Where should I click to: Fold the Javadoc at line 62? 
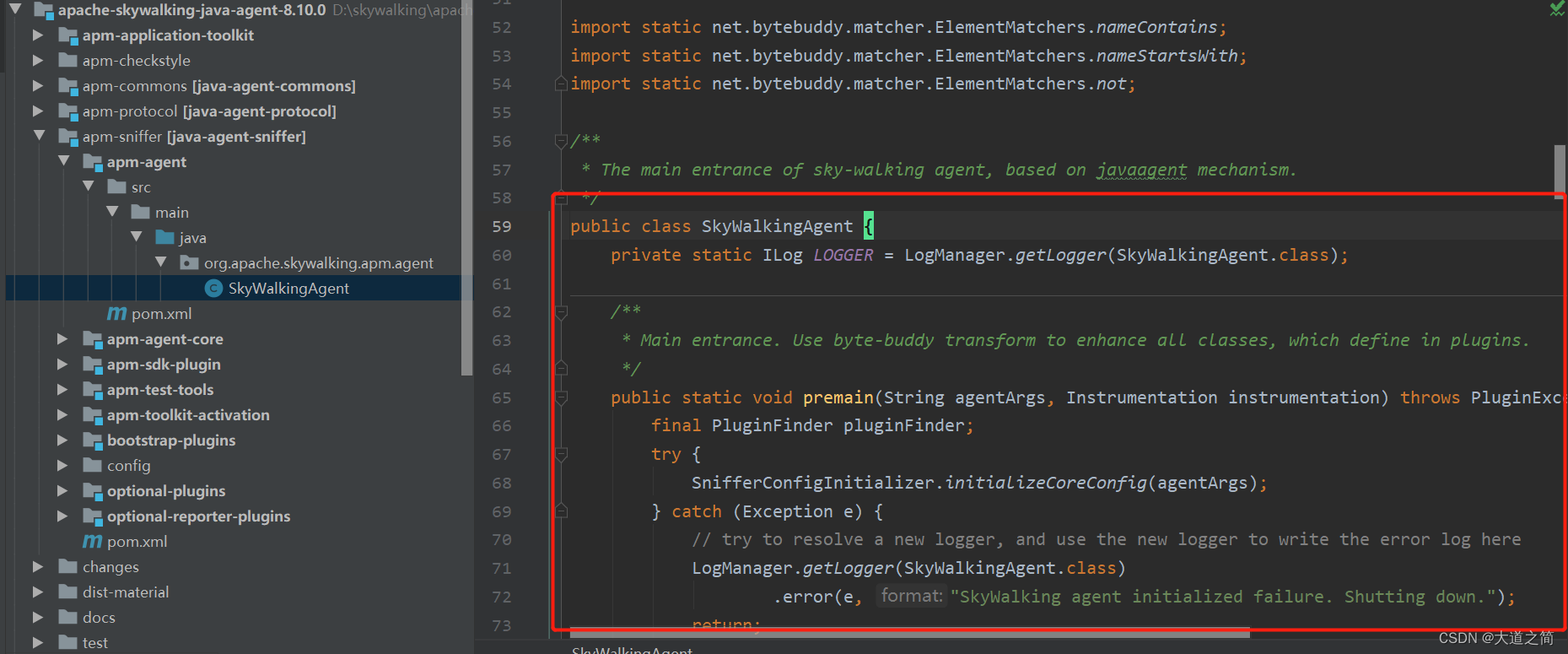point(561,312)
